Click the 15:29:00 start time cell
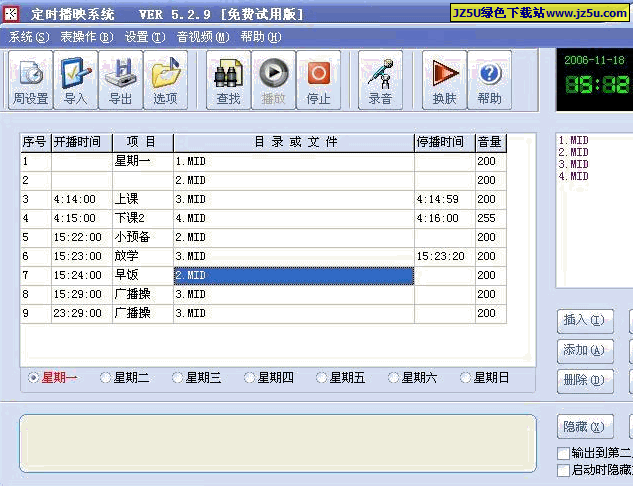 82,294
